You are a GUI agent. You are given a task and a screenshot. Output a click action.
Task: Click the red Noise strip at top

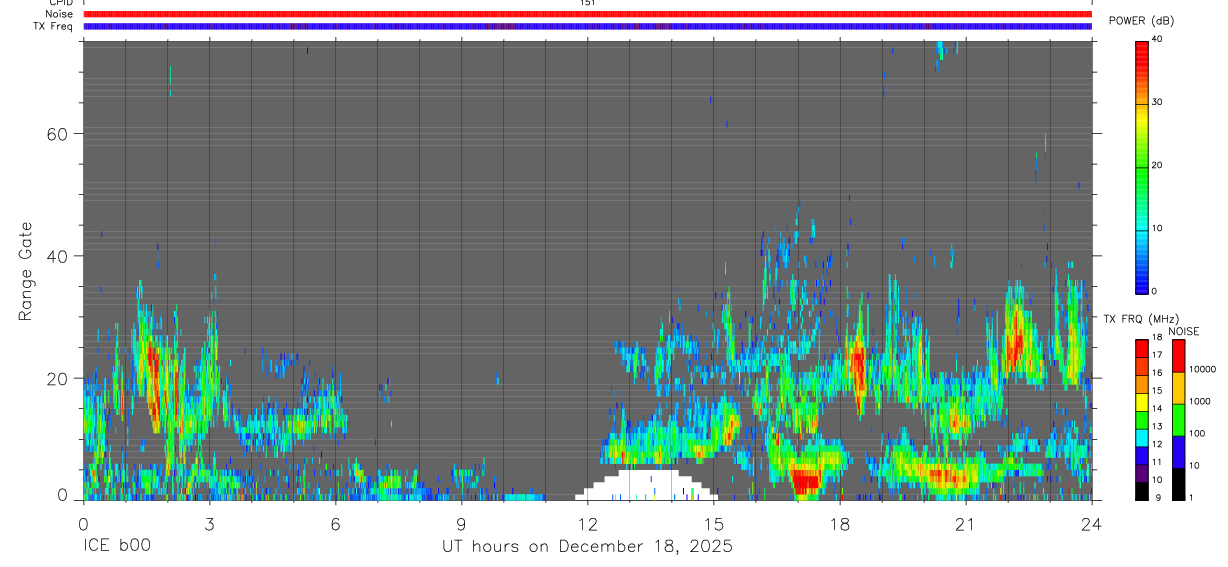pyautogui.click(x=587, y=14)
